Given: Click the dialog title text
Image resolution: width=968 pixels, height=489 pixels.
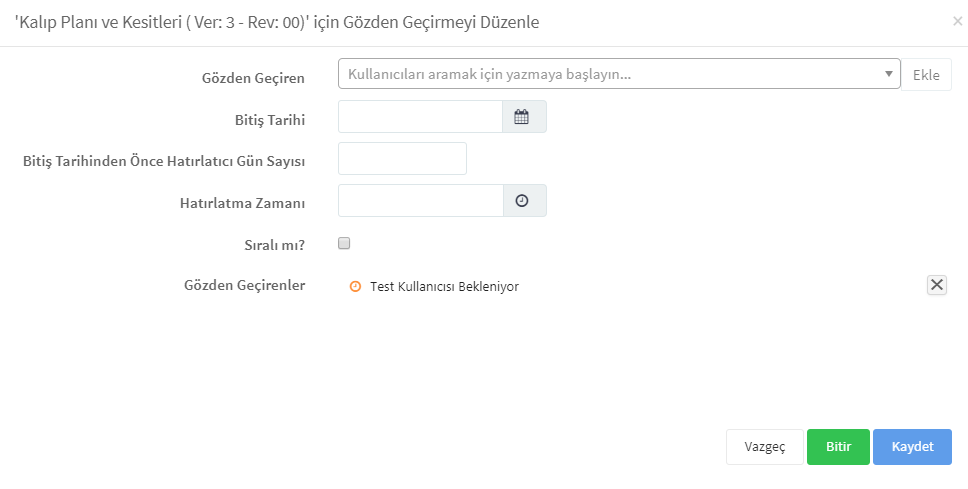Looking at the screenshot, I should click(277, 23).
